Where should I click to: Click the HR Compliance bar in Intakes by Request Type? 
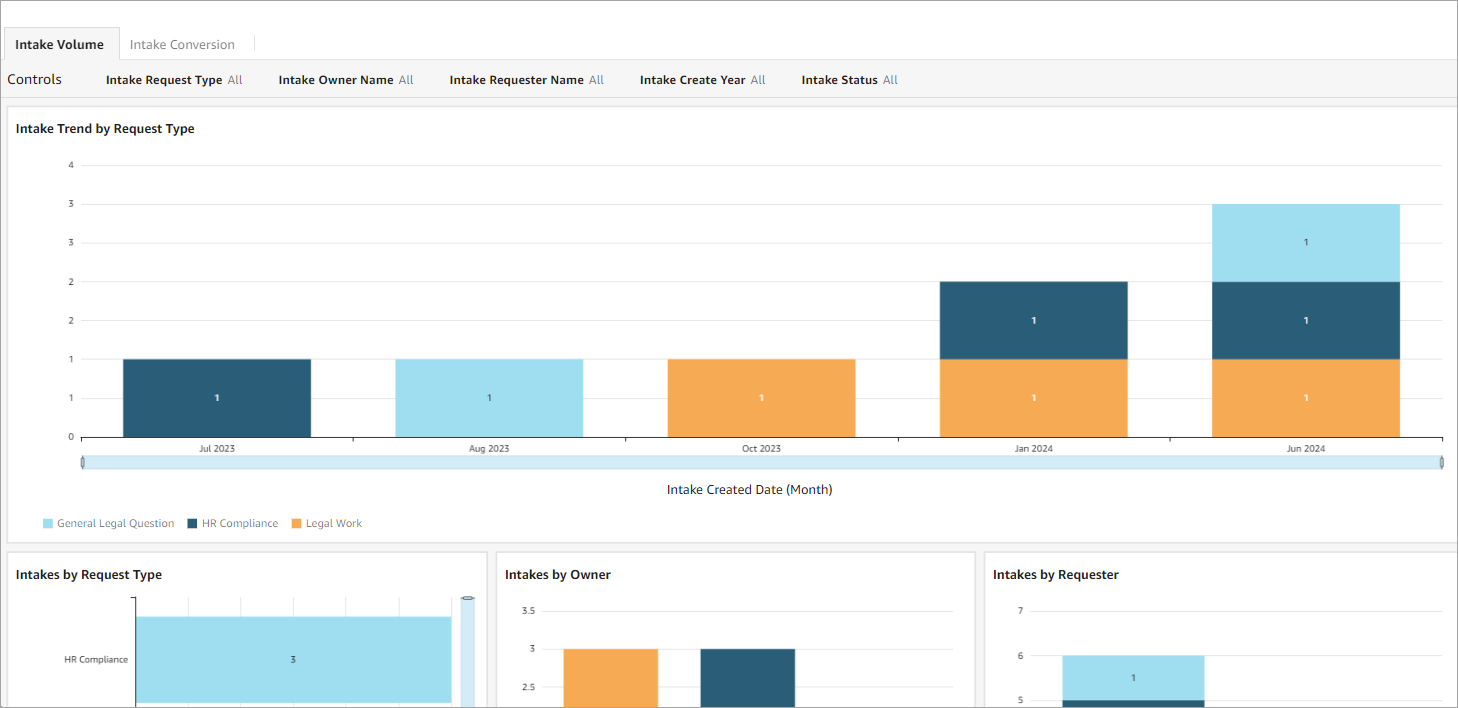(x=294, y=659)
